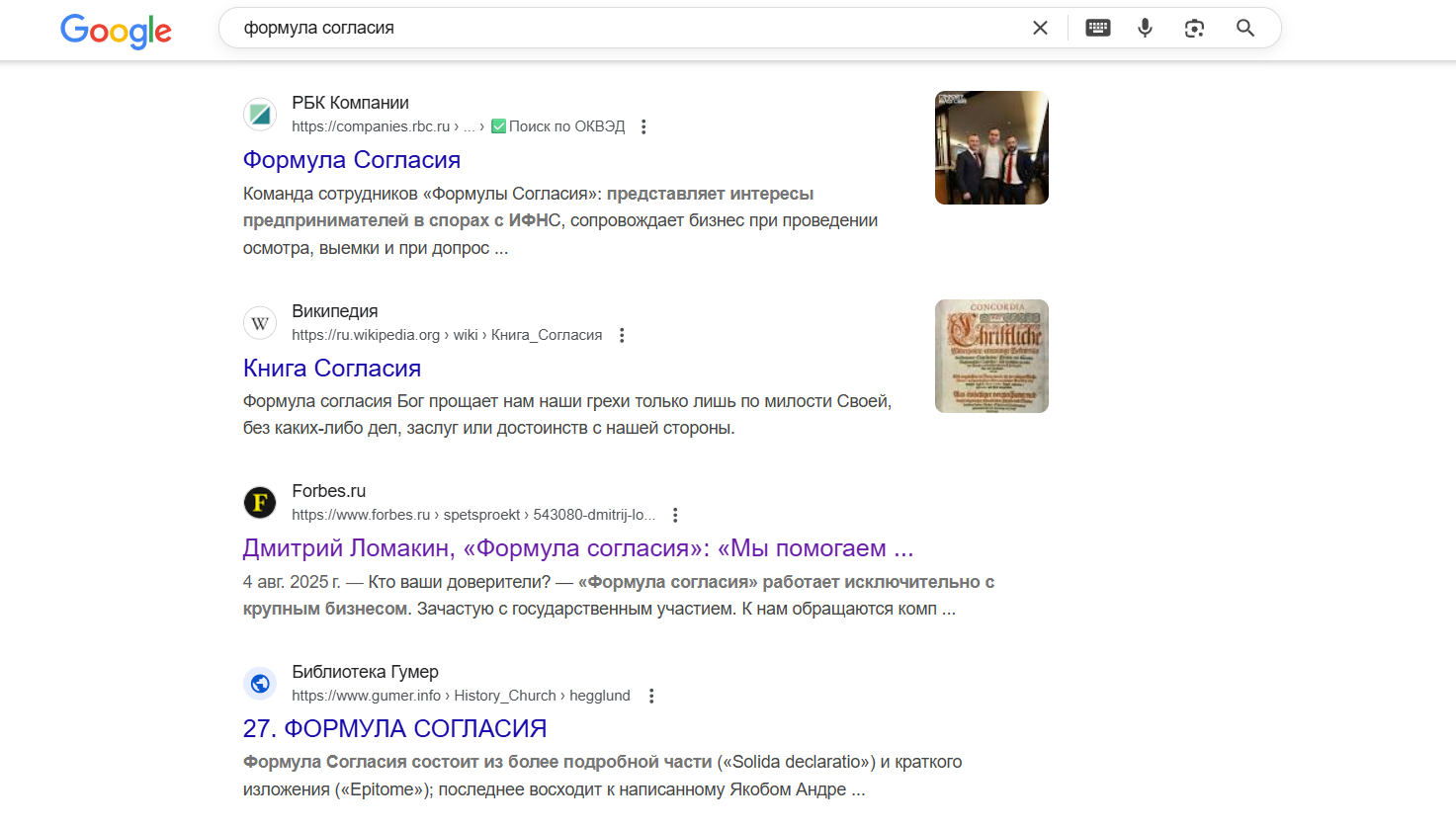Click the ru.wikipedia.org URL breadcrumb
Image resolution: width=1456 pixels, height=828 pixels.
[x=447, y=335]
